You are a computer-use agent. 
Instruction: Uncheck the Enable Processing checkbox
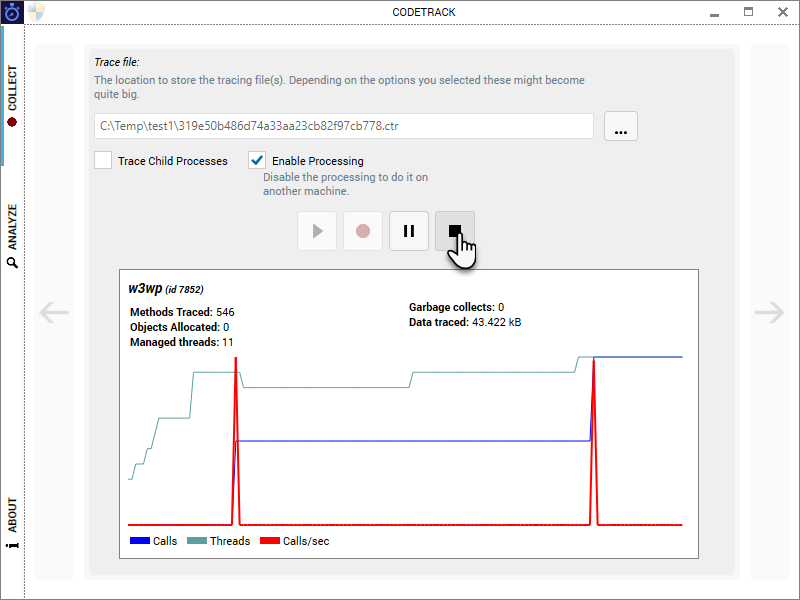(257, 160)
